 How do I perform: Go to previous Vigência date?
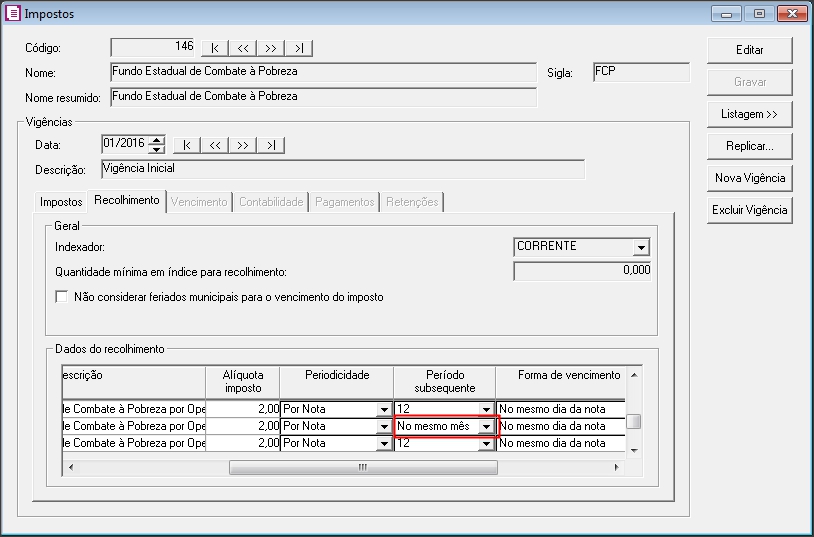(215, 145)
